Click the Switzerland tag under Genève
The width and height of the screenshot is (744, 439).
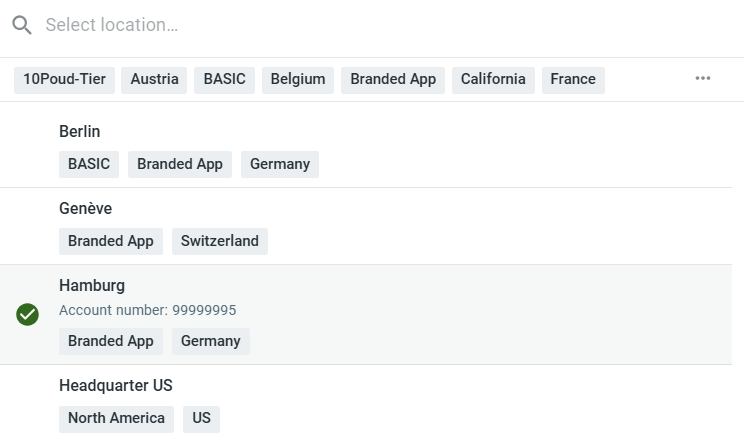click(220, 241)
